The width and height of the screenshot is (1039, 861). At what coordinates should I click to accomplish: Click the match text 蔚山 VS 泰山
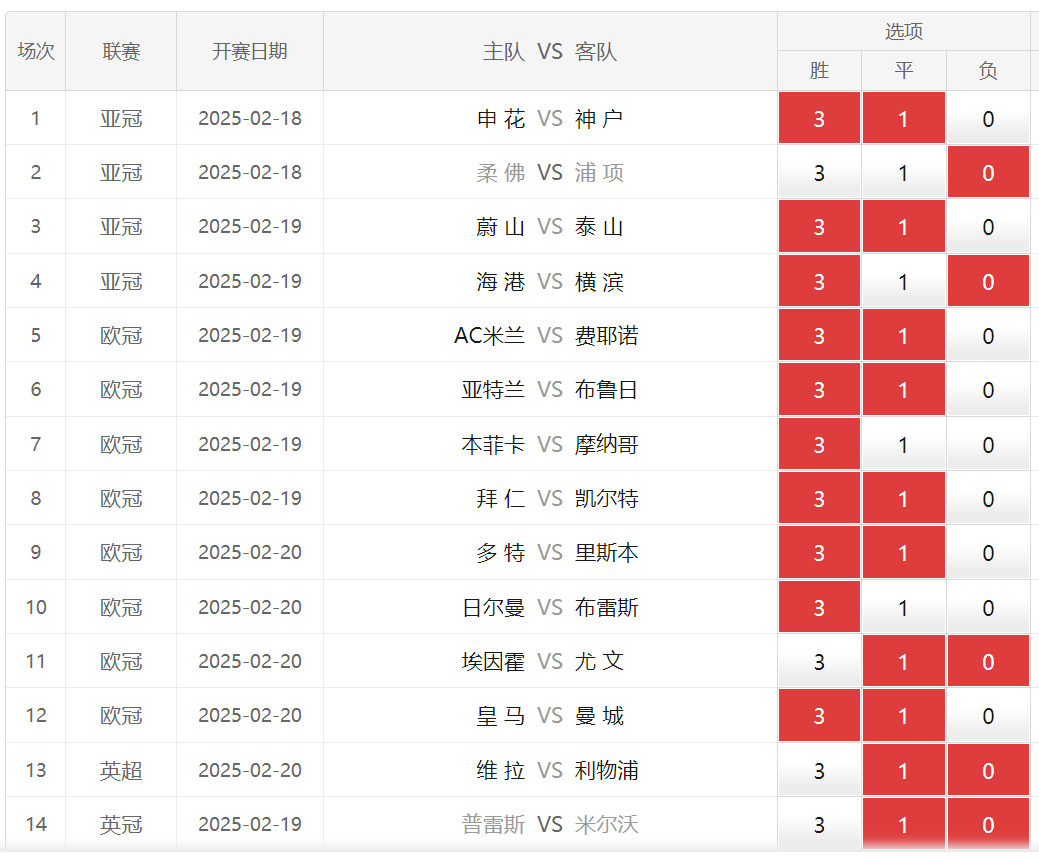point(550,227)
